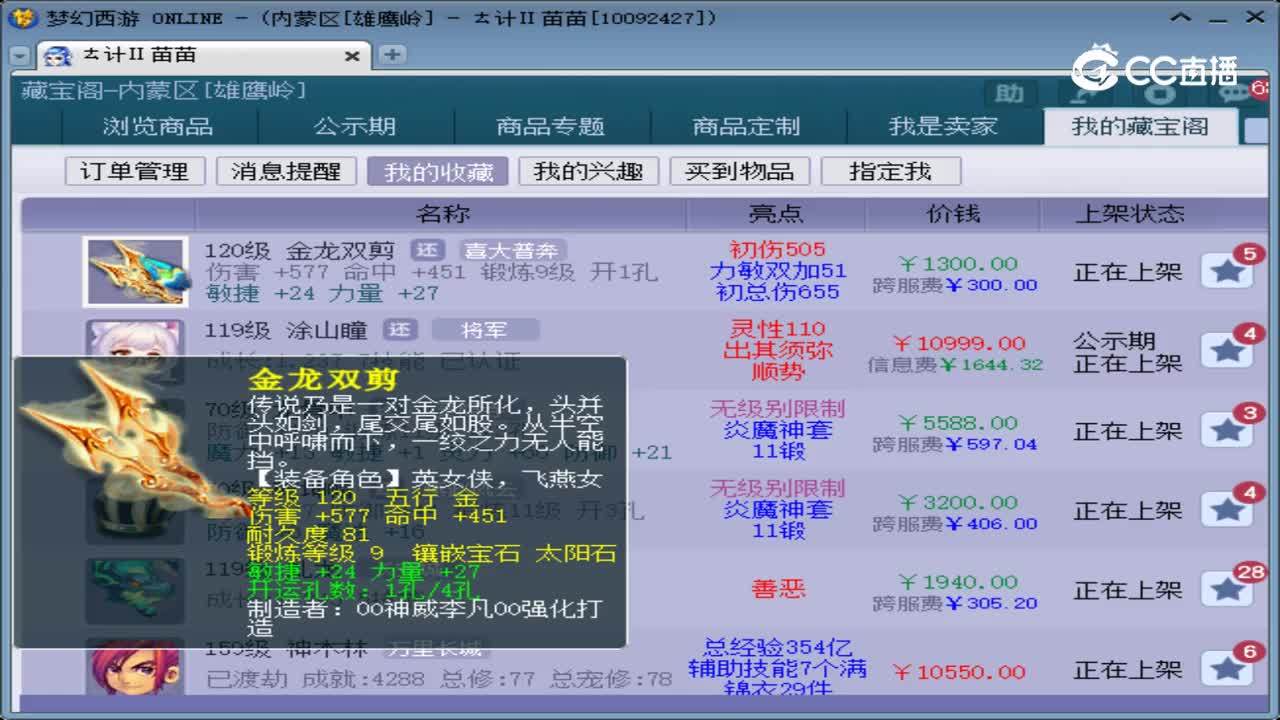
Task: Open 神木林 character avatar thumbnail
Action: tap(135, 666)
